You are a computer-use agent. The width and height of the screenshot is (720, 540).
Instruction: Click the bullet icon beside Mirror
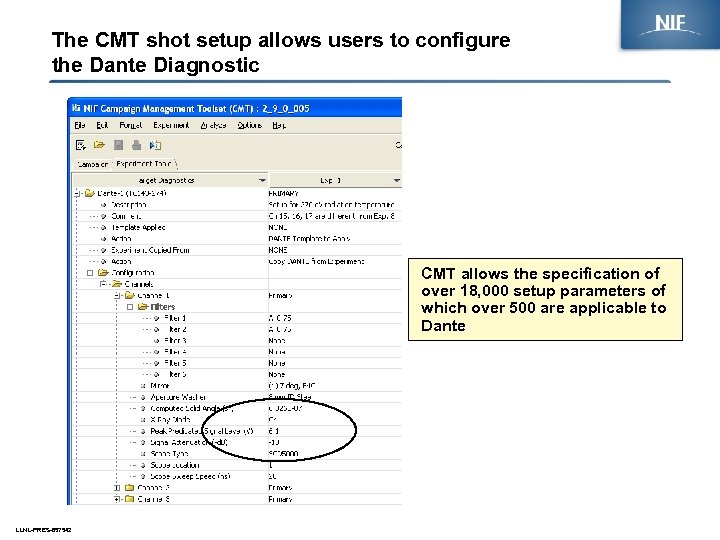pos(143,386)
